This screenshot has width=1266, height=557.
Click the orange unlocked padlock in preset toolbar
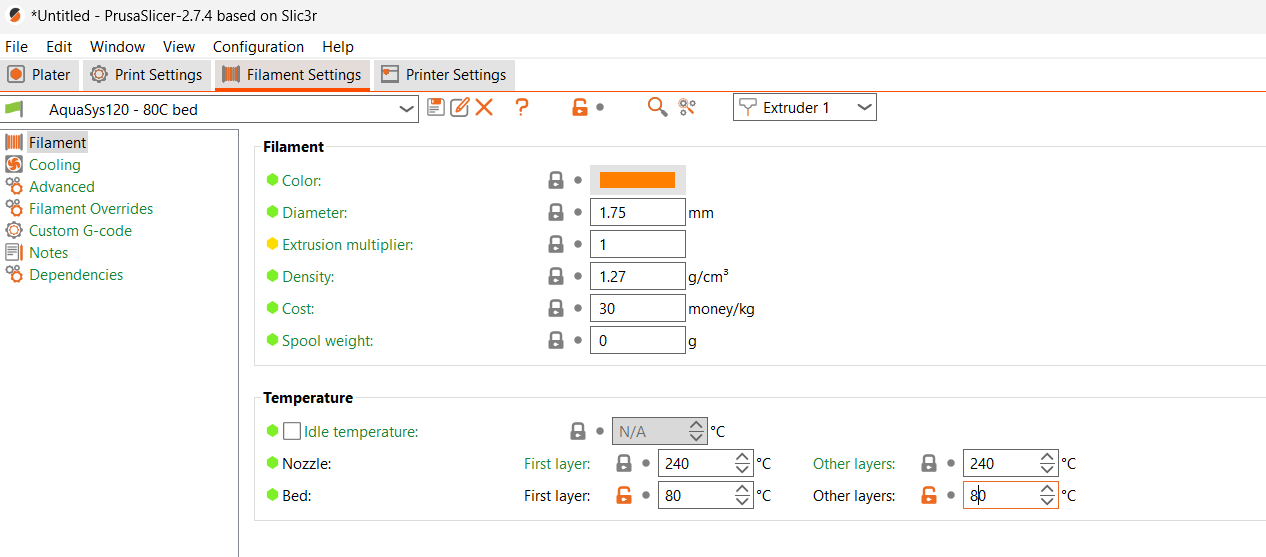point(580,107)
